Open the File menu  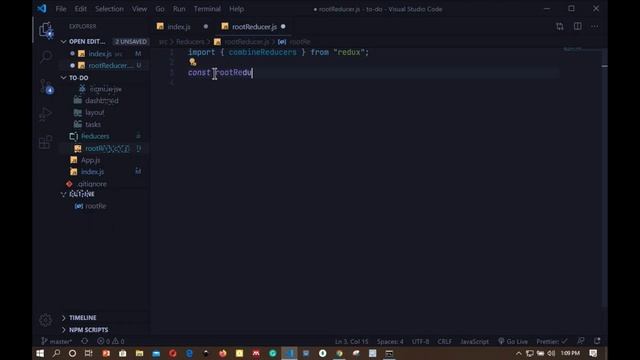tap(61, 9)
